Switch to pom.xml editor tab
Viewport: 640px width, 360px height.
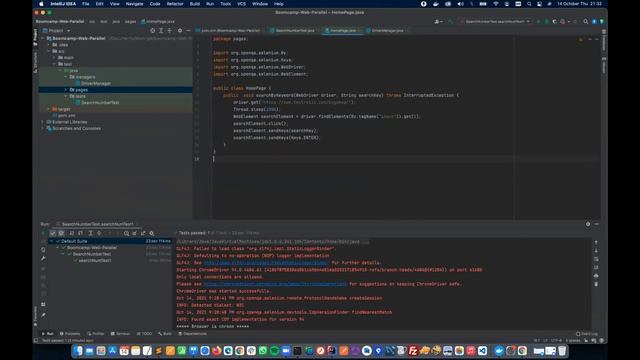pyautogui.click(x=230, y=31)
